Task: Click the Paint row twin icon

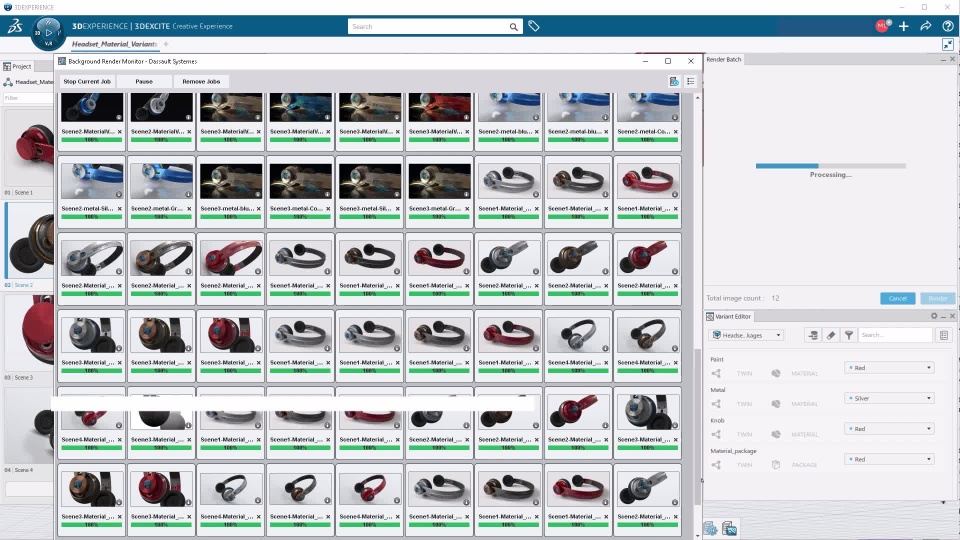Action: [716, 373]
